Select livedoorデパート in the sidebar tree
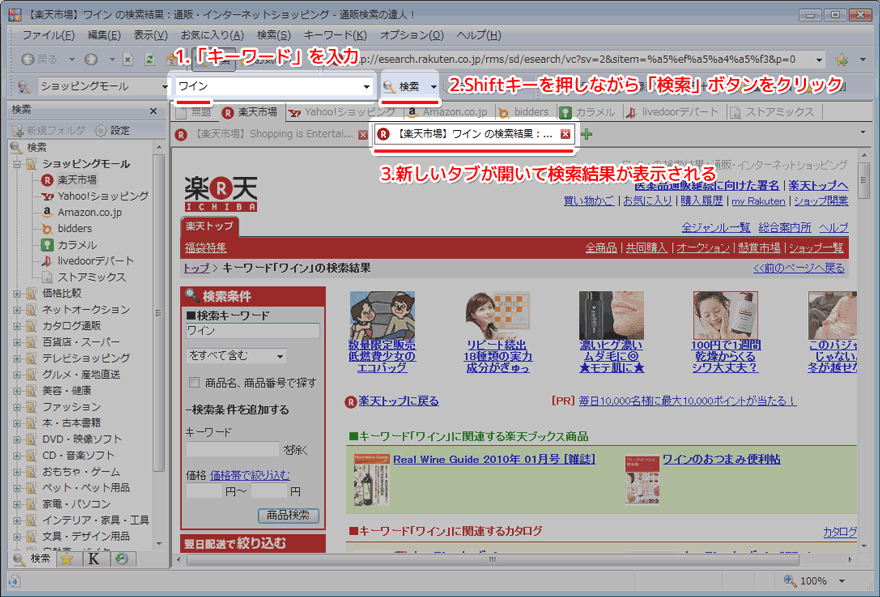 click(x=87, y=261)
